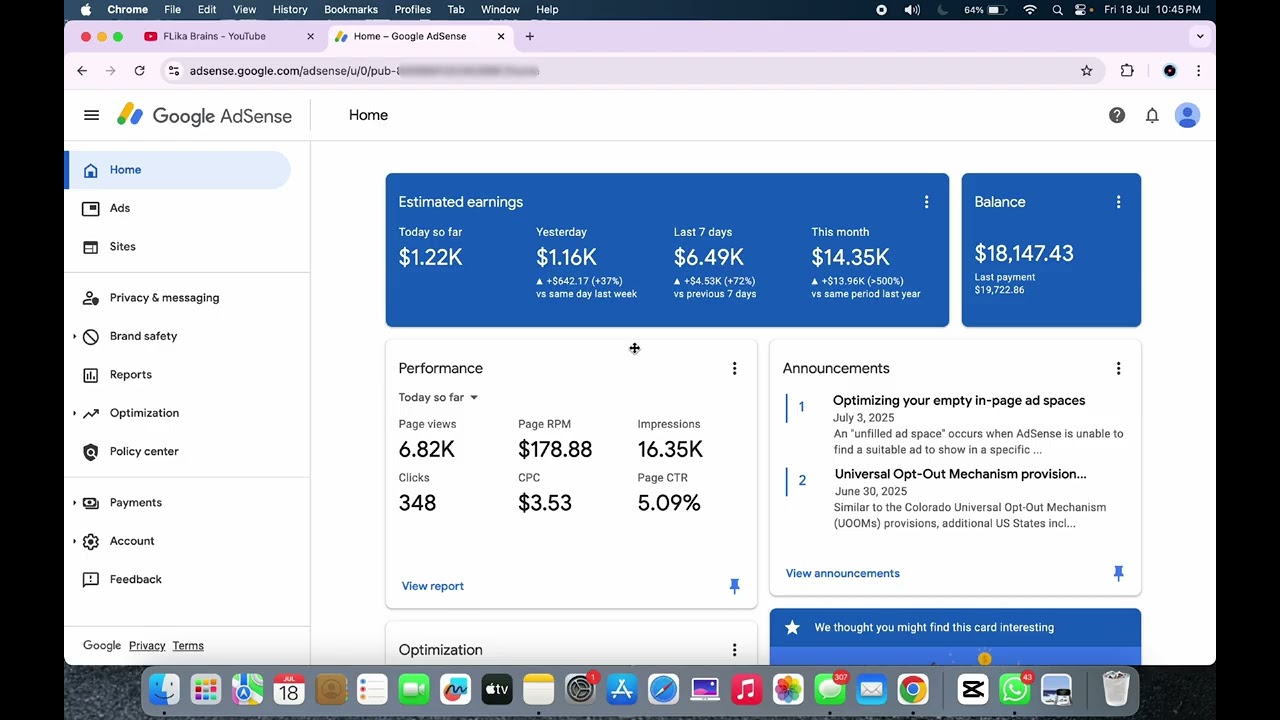This screenshot has width=1280, height=720.
Task: Open Optimizing your empty in-page ad spaces announcement
Action: click(x=959, y=400)
